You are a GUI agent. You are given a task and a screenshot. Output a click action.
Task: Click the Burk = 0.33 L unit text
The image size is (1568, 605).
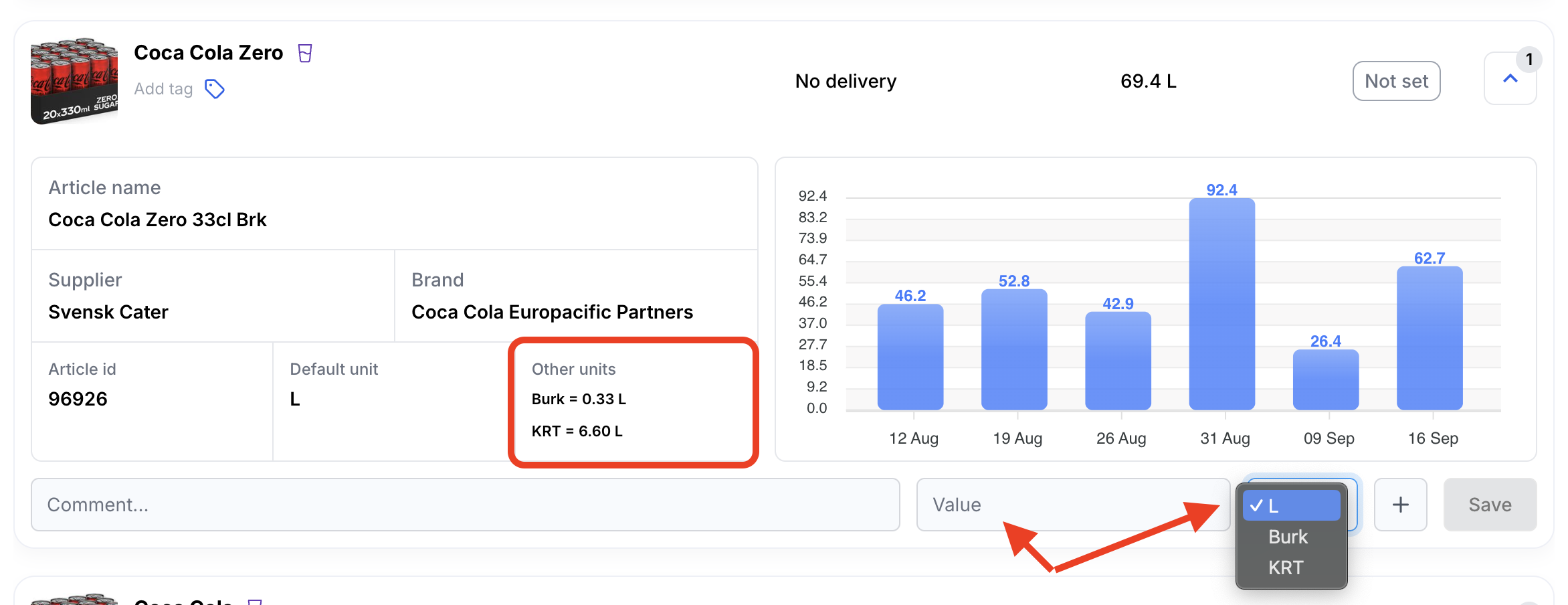pos(579,399)
